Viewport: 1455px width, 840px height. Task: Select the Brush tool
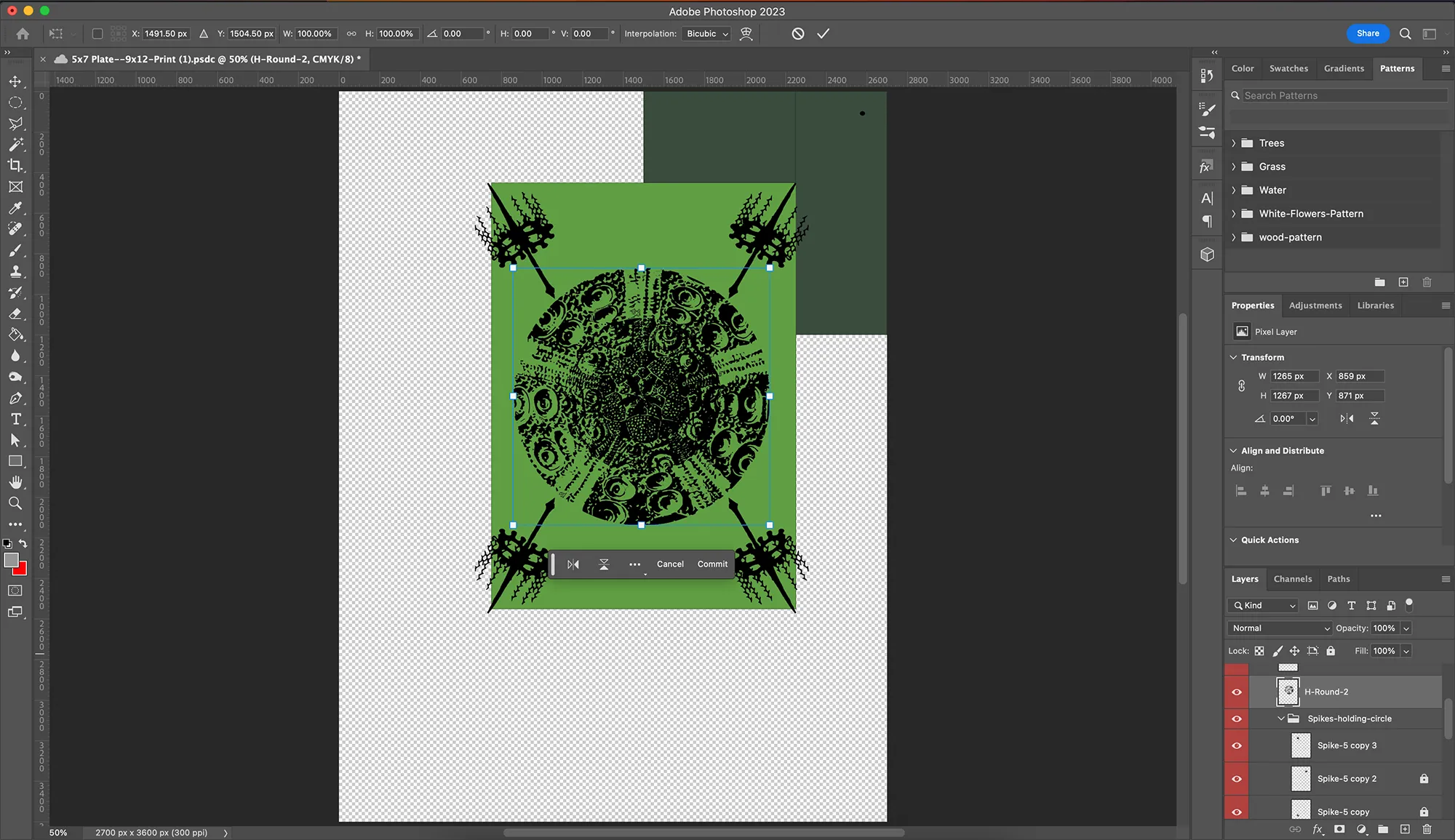(x=15, y=250)
